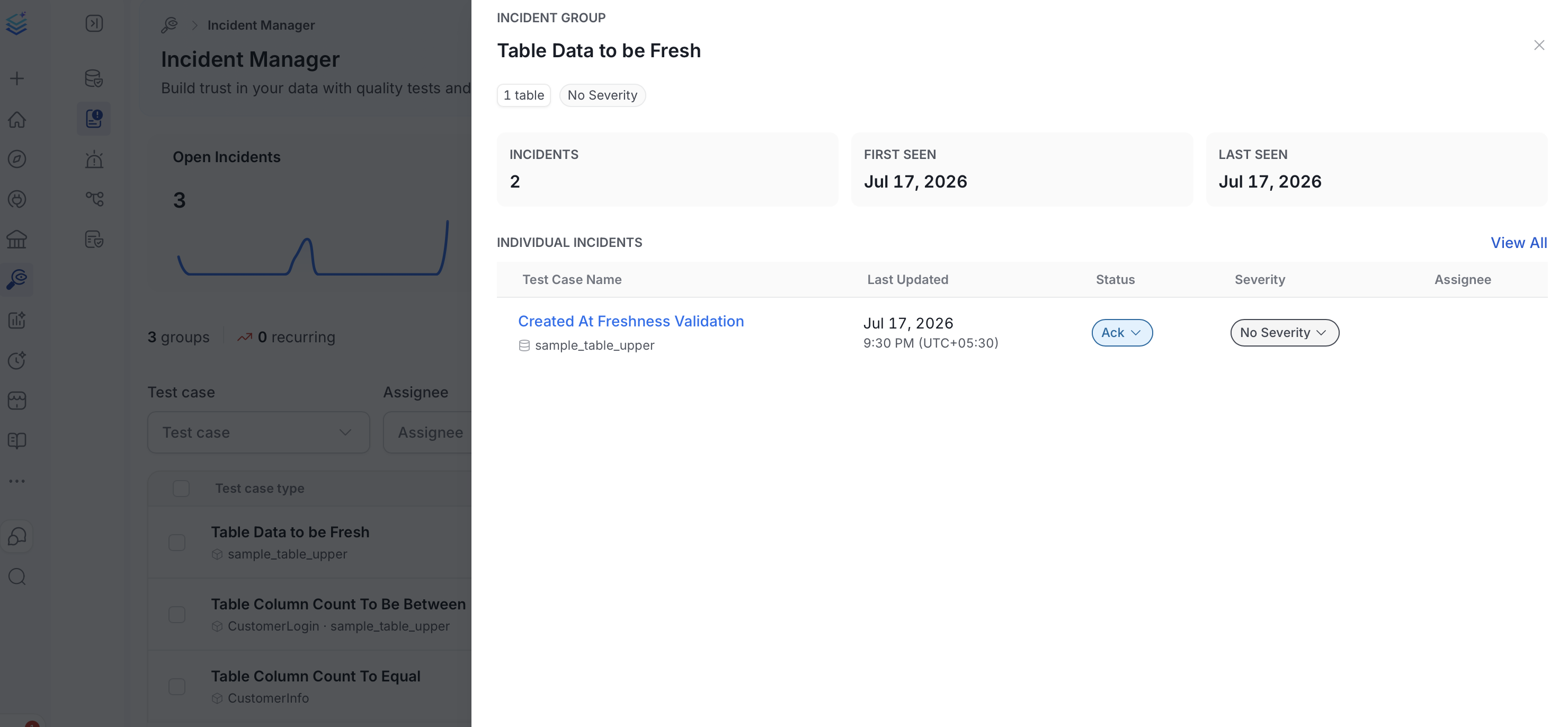The height and width of the screenshot is (727, 1568).
Task: Close the Incident Group panel
Action: coord(1539,45)
